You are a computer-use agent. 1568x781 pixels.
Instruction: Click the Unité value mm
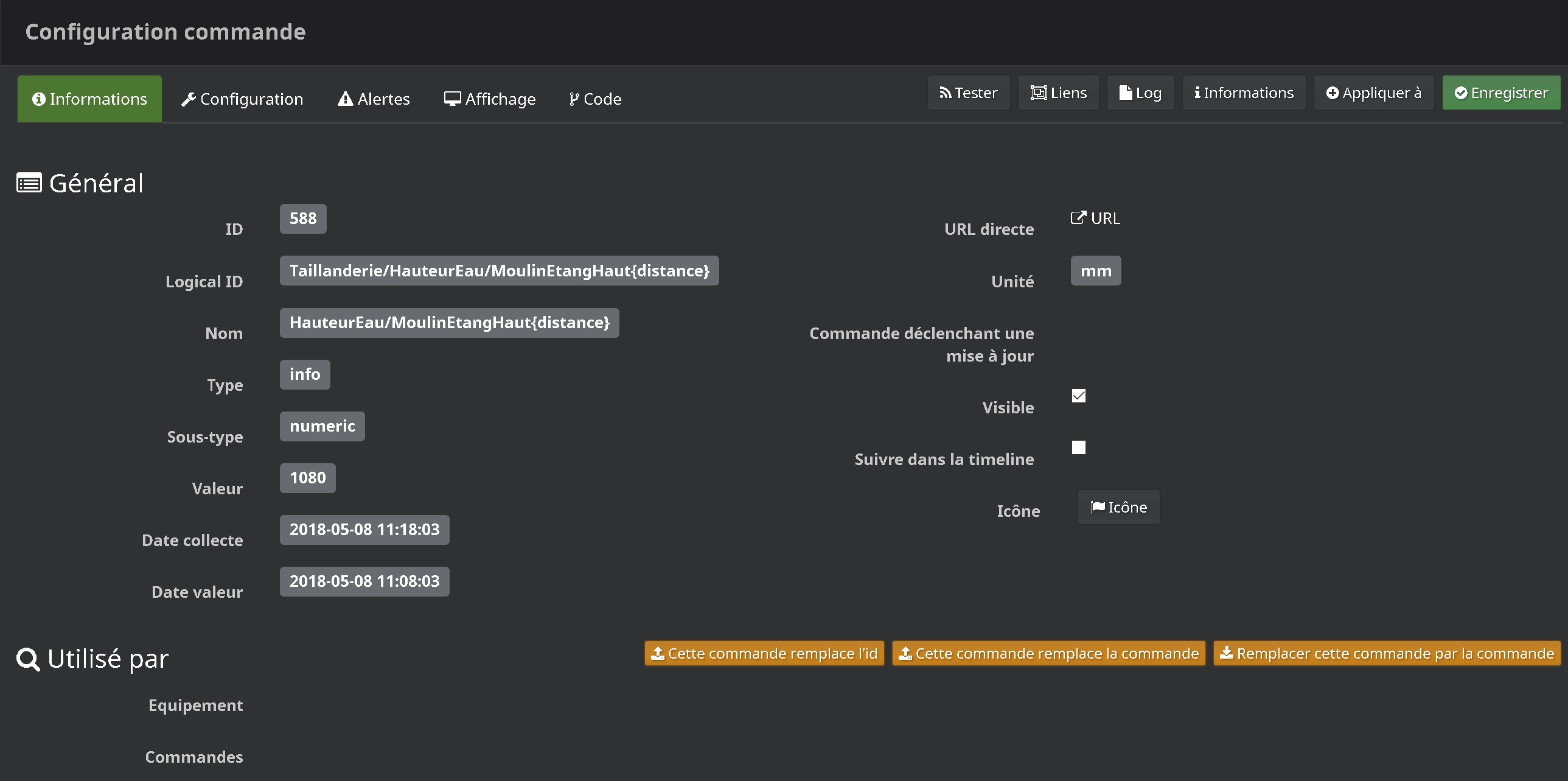[x=1096, y=270]
